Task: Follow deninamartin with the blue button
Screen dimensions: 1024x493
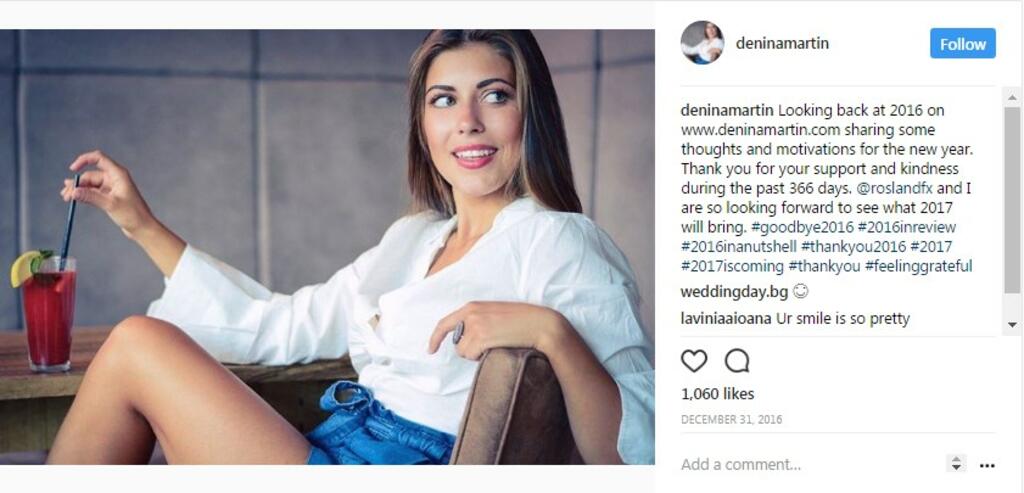Action: point(962,44)
